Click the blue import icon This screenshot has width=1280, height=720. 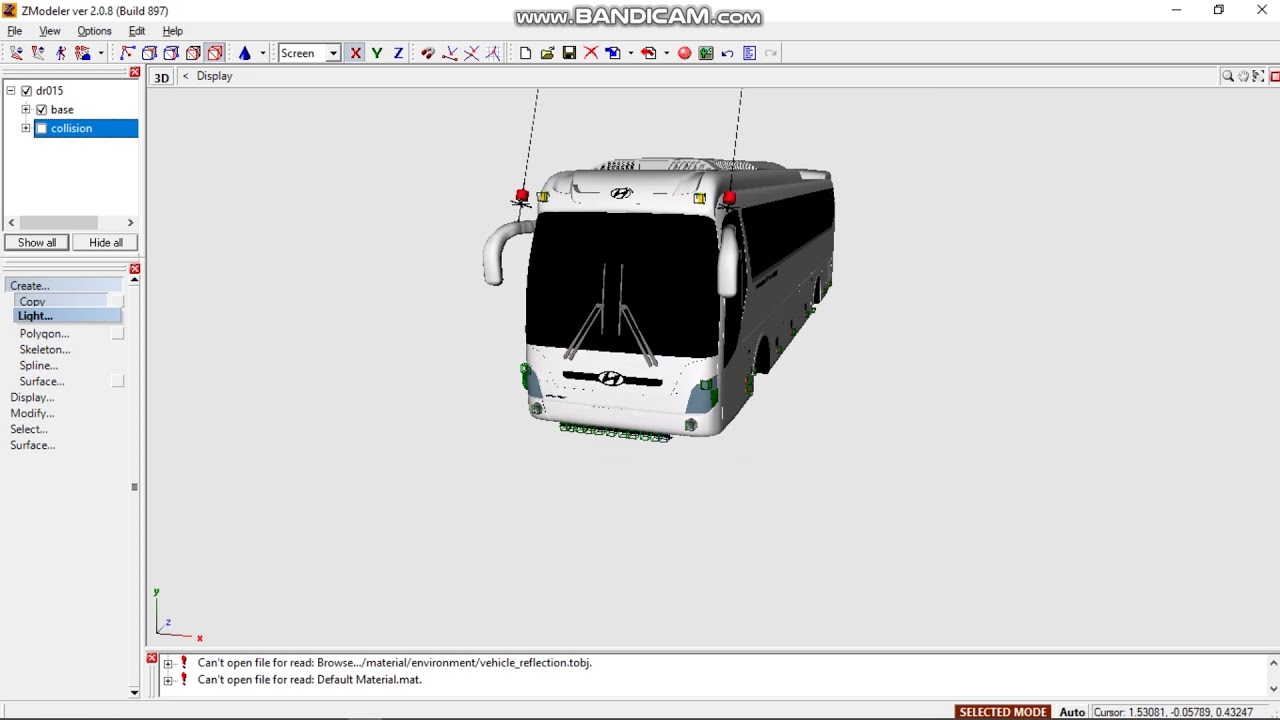tap(613, 53)
